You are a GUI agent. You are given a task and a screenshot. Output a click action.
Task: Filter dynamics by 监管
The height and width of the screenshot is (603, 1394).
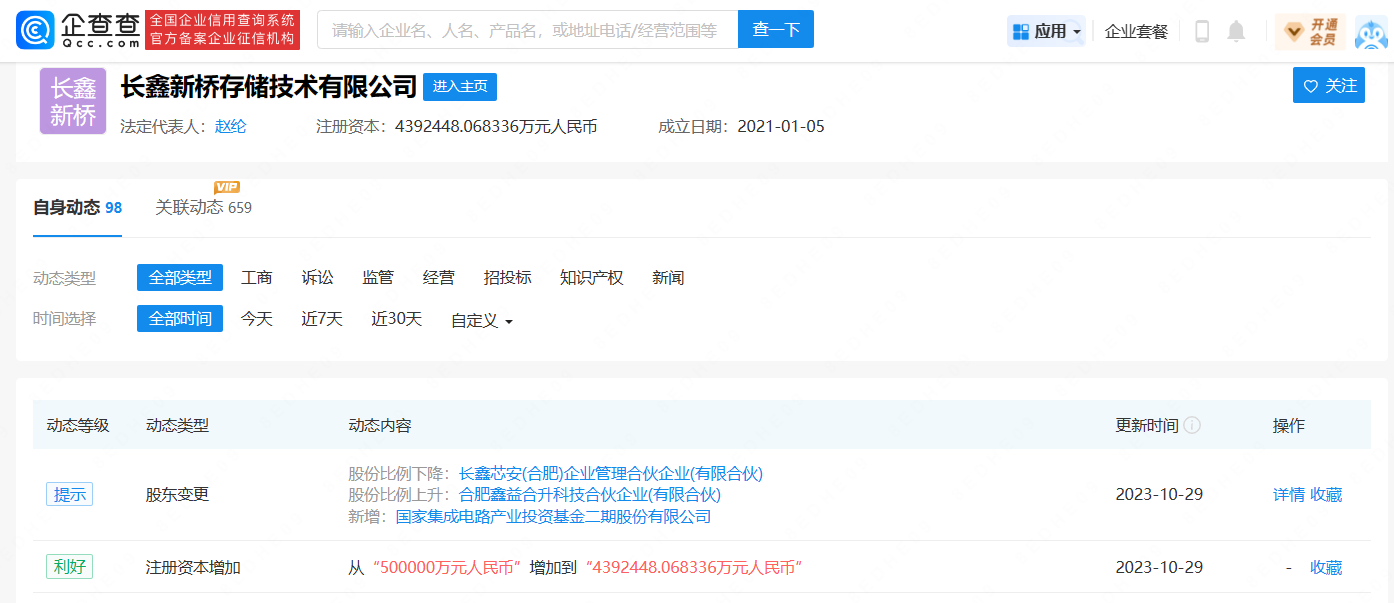378,277
